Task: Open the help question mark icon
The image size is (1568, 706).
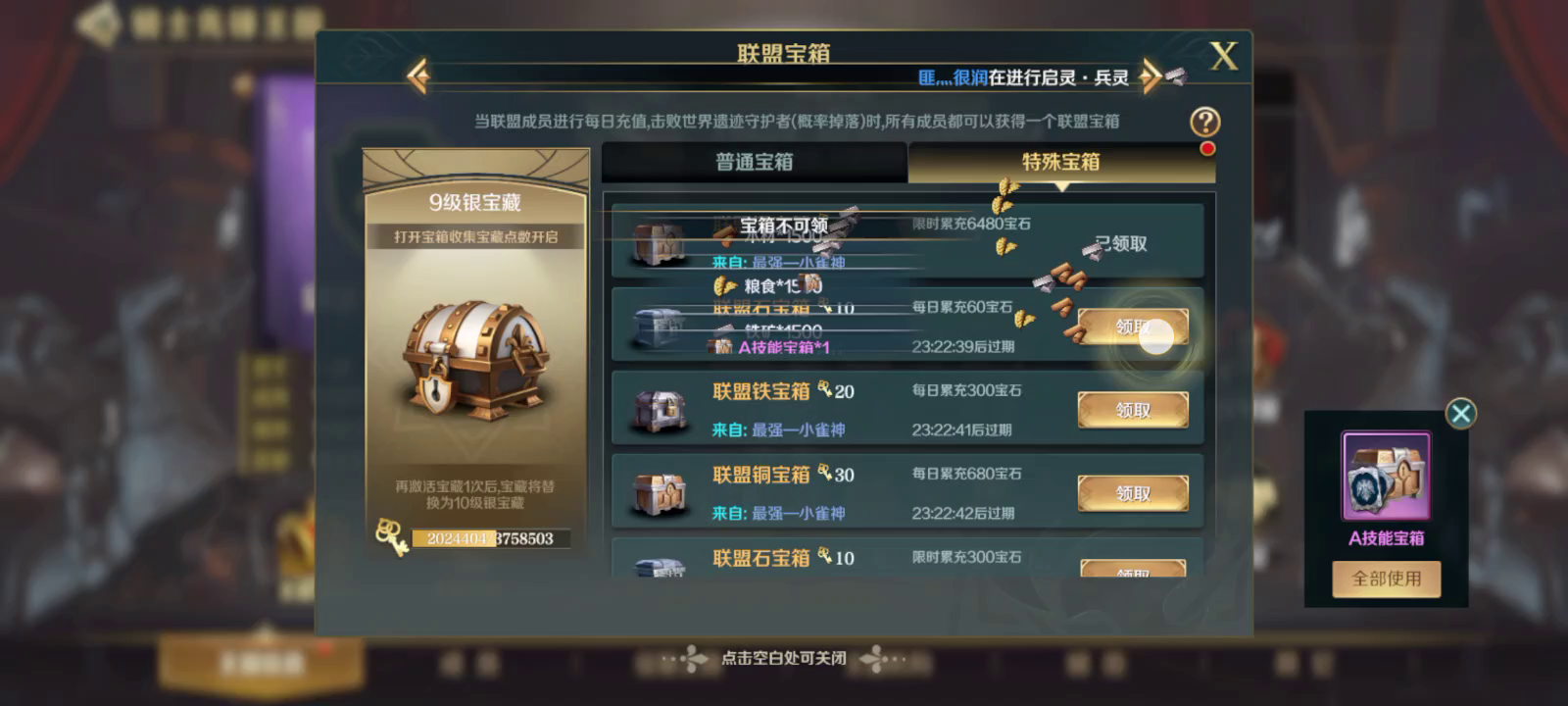Action: coord(1205,122)
